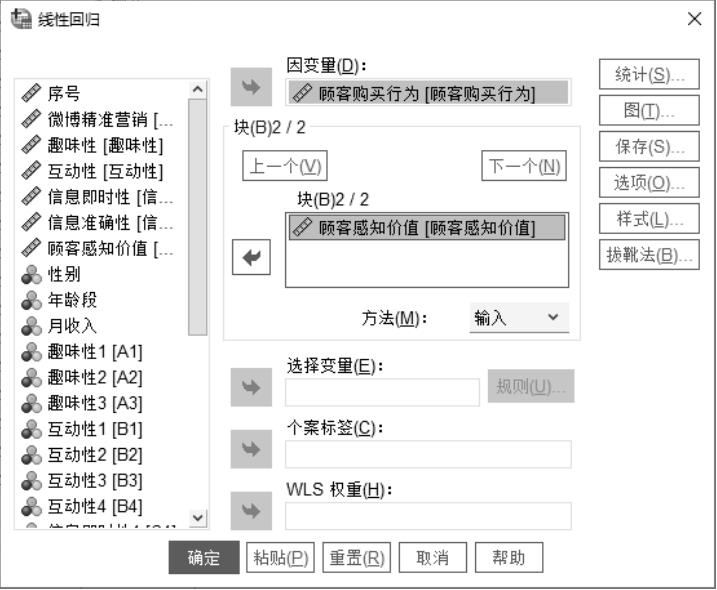Select 顾客感知价值 in the block independent list

click(427, 227)
